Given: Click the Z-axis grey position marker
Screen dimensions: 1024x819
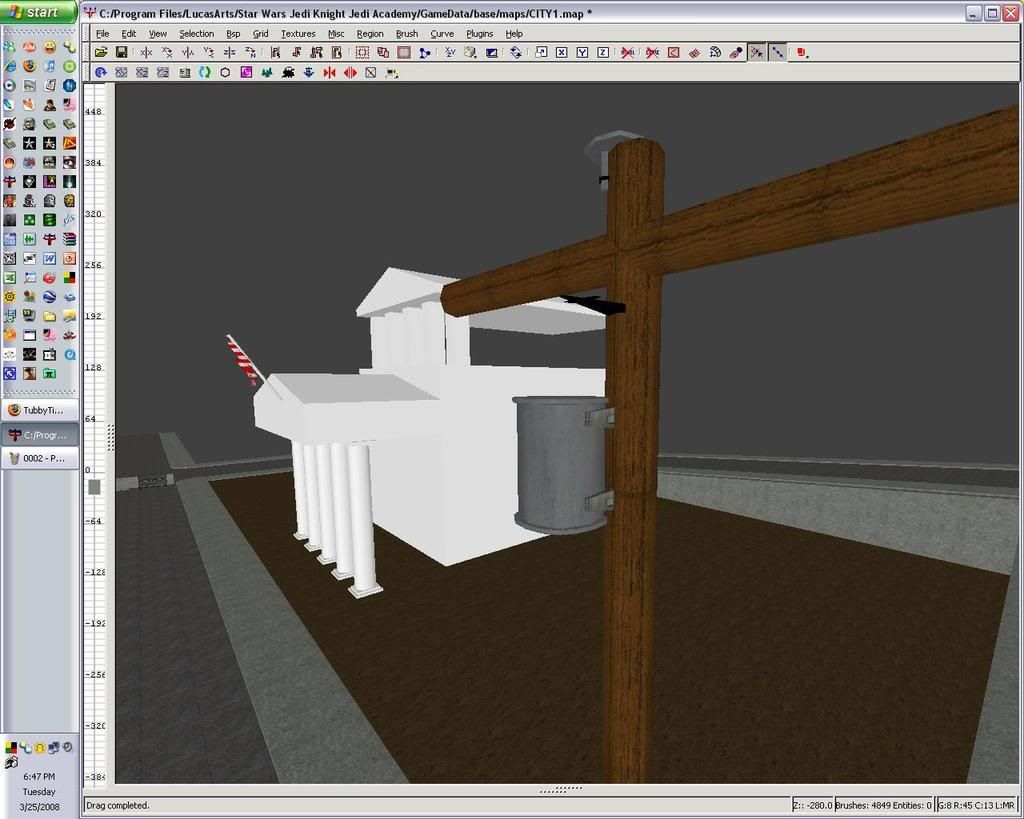Looking at the screenshot, I should point(94,487).
